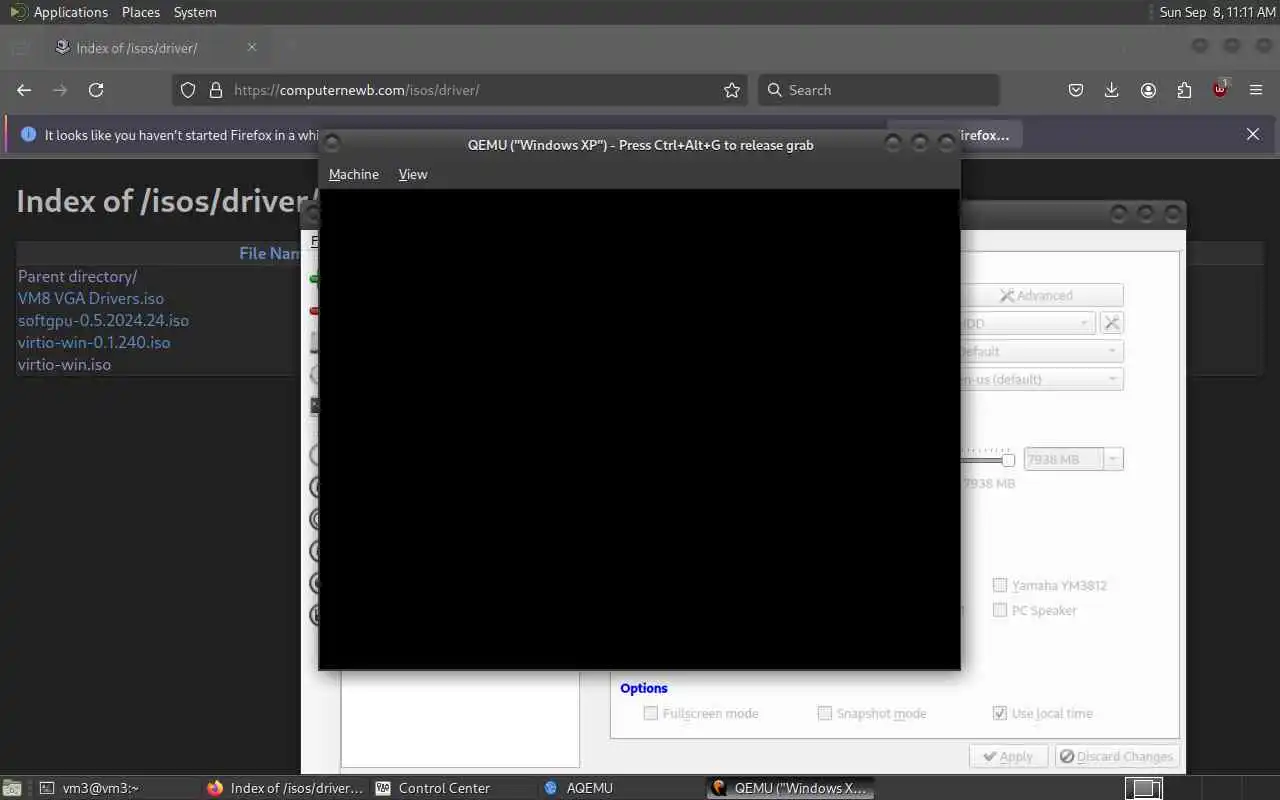1280x800 pixels.
Task: Click the QEMU window title bar
Action: (x=640, y=144)
